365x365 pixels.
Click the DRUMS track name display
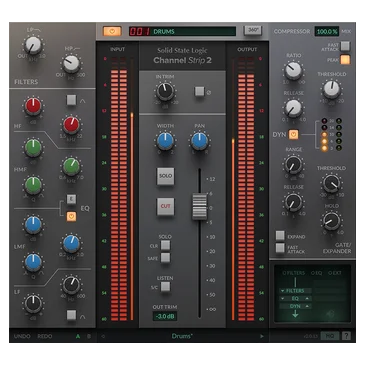[194, 31]
